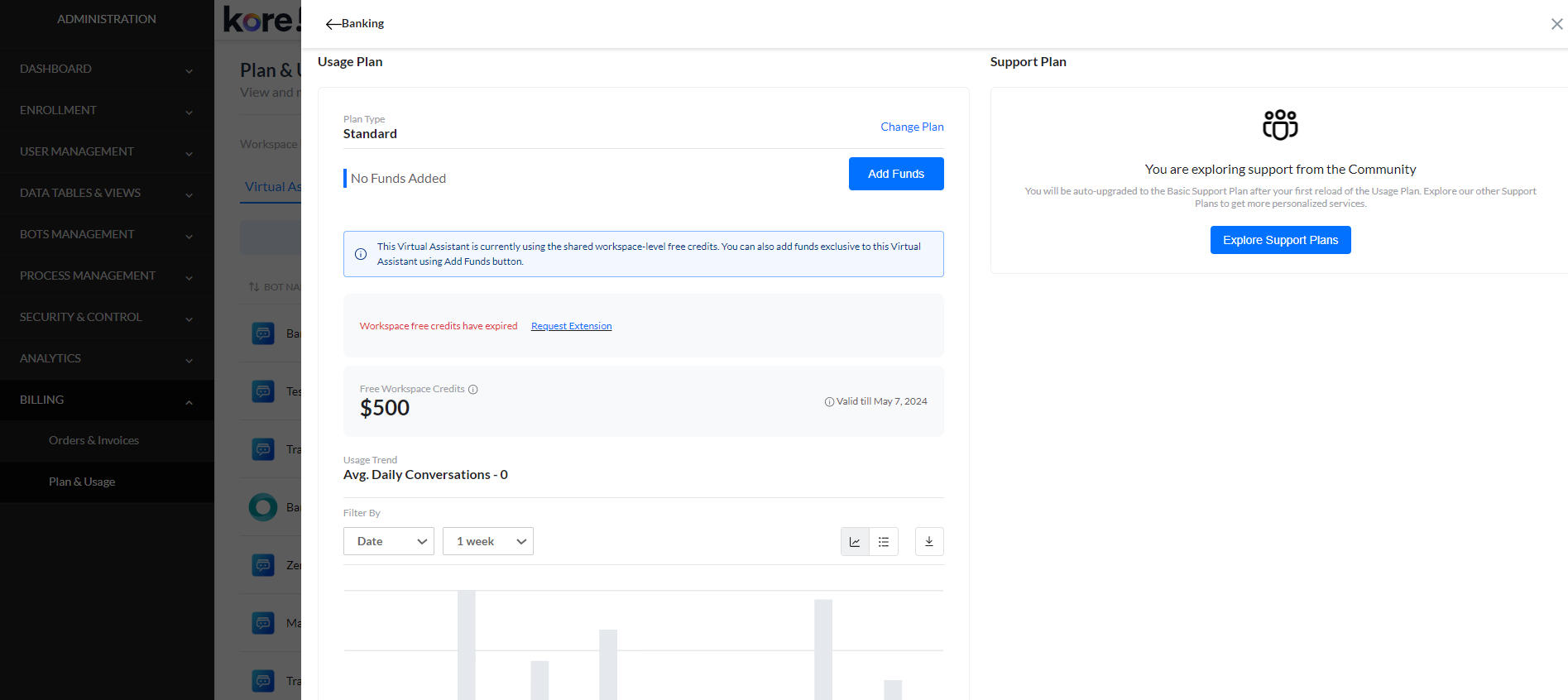This screenshot has width=1568, height=700.
Task: Open the Date filter dropdown
Action: 388,542
